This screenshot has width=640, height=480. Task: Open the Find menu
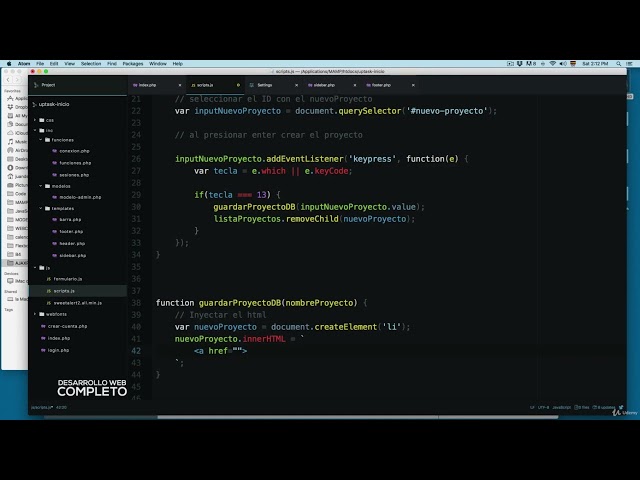(112, 64)
